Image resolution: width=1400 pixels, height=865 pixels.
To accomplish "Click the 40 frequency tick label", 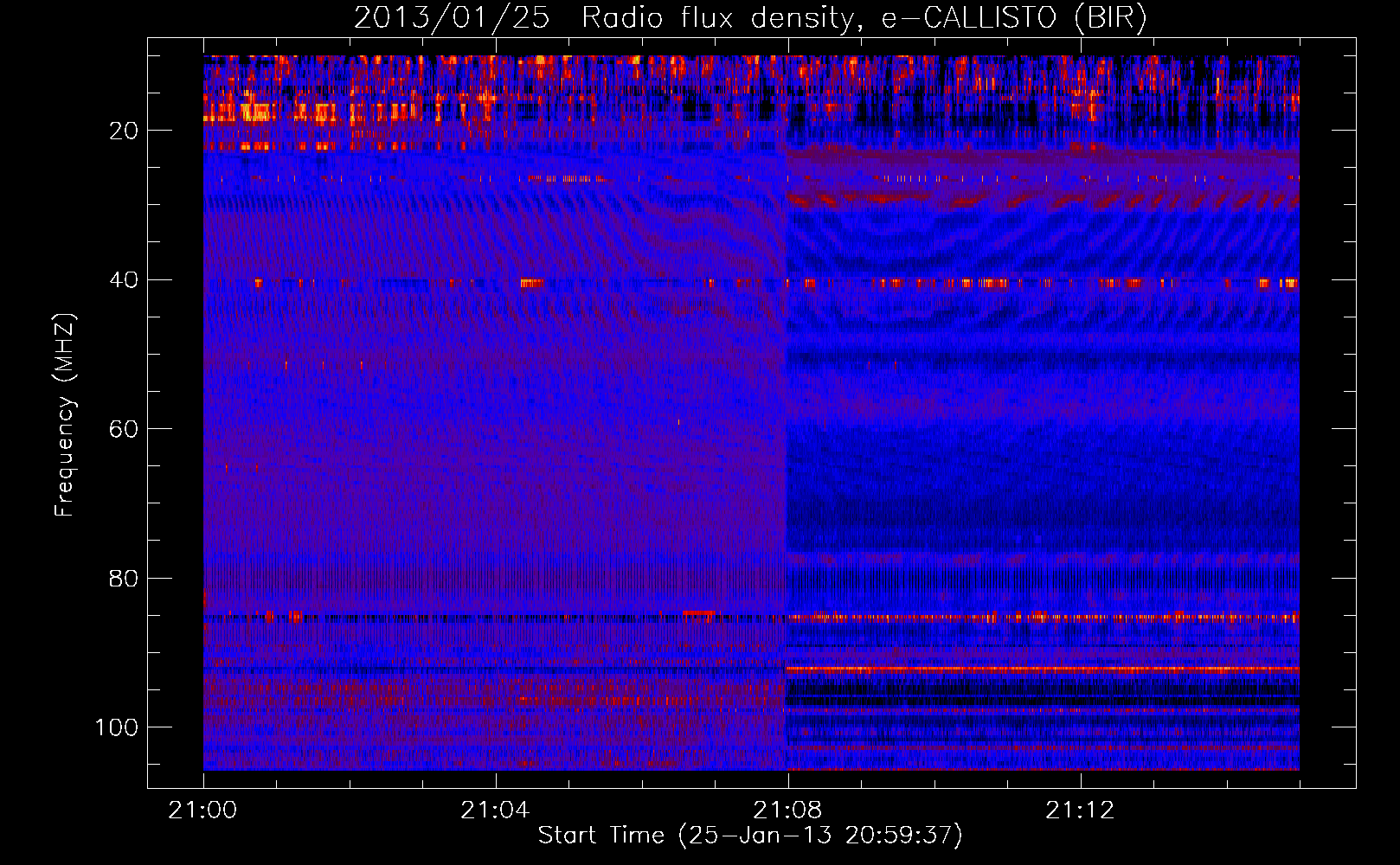I will pyautogui.click(x=125, y=280).
